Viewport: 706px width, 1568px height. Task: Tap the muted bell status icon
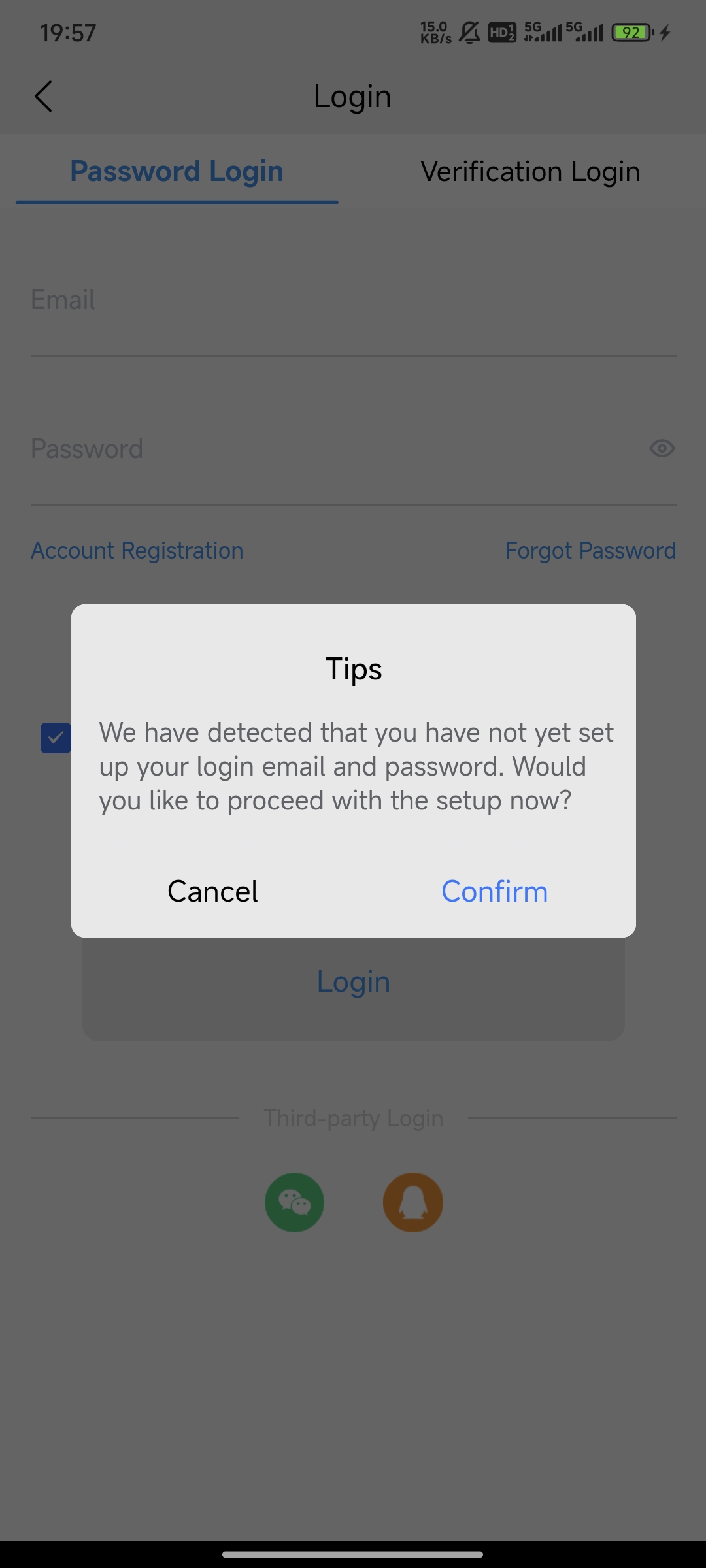(x=469, y=32)
